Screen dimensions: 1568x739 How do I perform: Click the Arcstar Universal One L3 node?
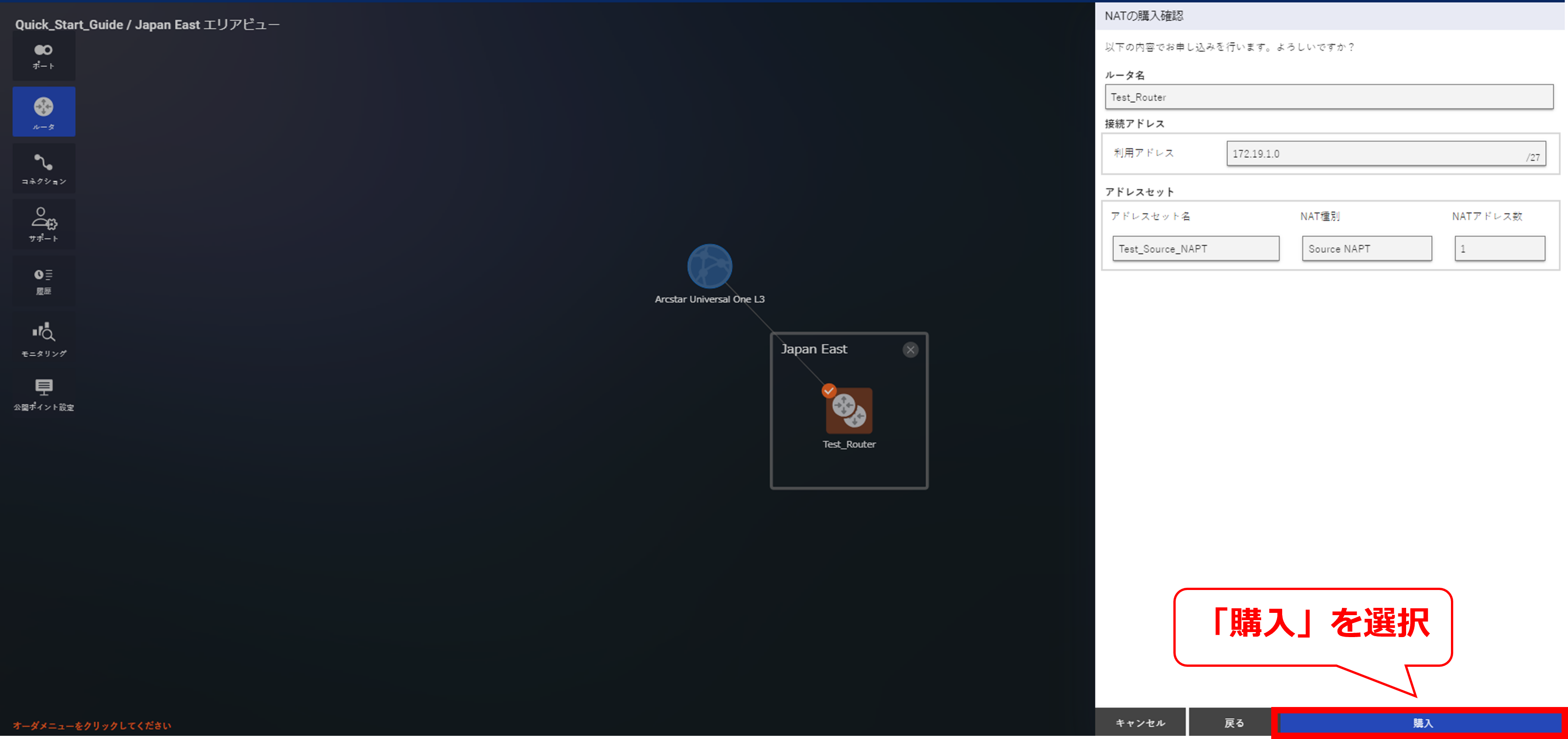click(x=709, y=266)
